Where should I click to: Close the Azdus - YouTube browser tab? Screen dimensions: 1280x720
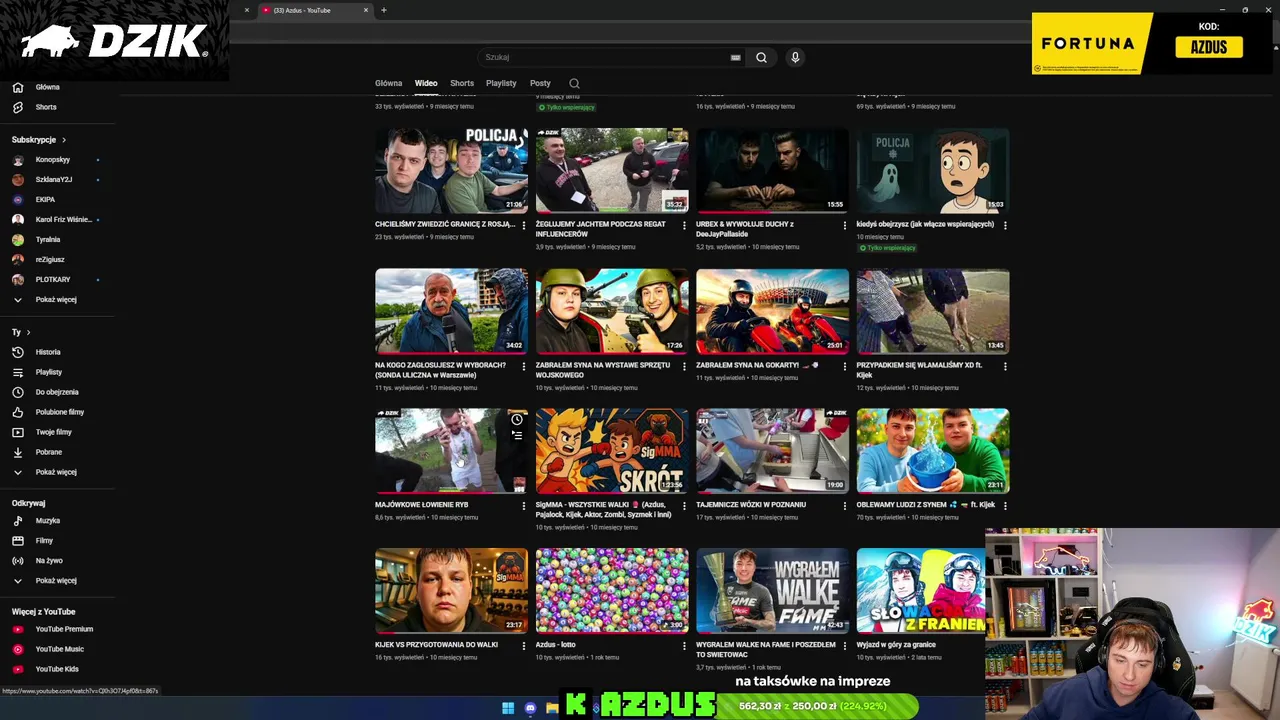(366, 10)
